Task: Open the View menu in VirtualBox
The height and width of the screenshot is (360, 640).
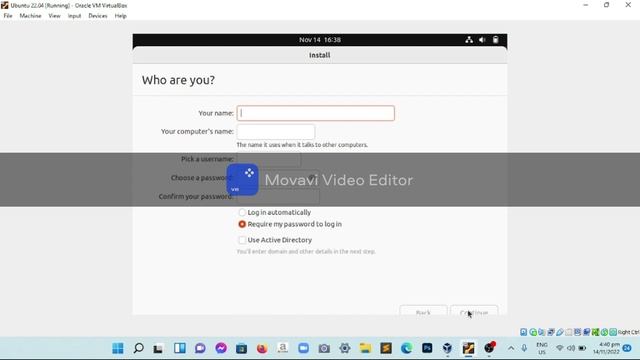Action: click(x=54, y=16)
